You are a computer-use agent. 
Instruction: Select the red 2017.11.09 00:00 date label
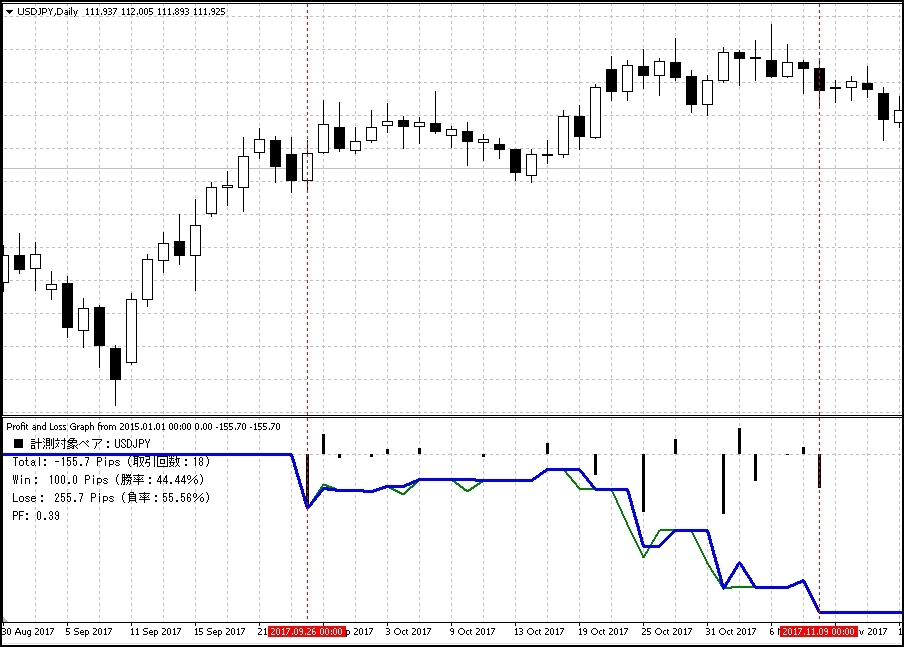(818, 631)
